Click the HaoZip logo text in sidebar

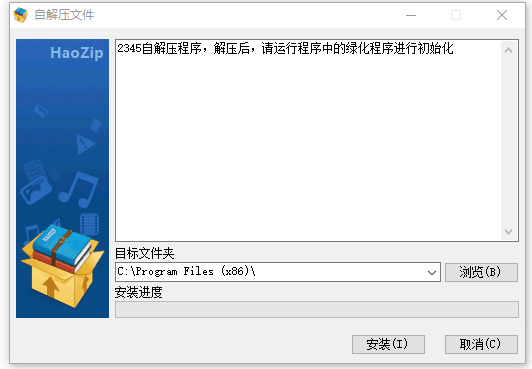coord(77,53)
